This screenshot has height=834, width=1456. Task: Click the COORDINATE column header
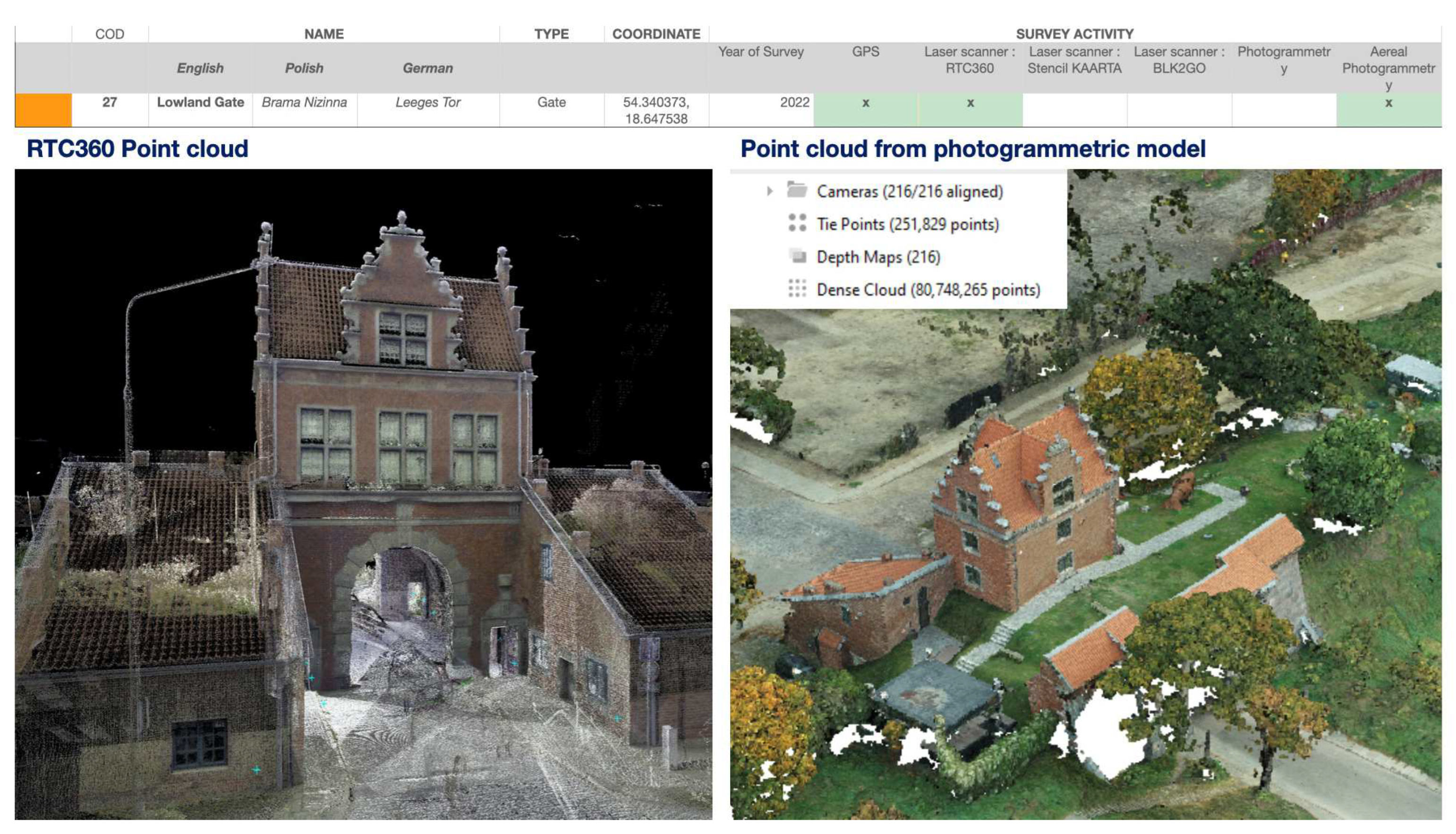tap(656, 34)
